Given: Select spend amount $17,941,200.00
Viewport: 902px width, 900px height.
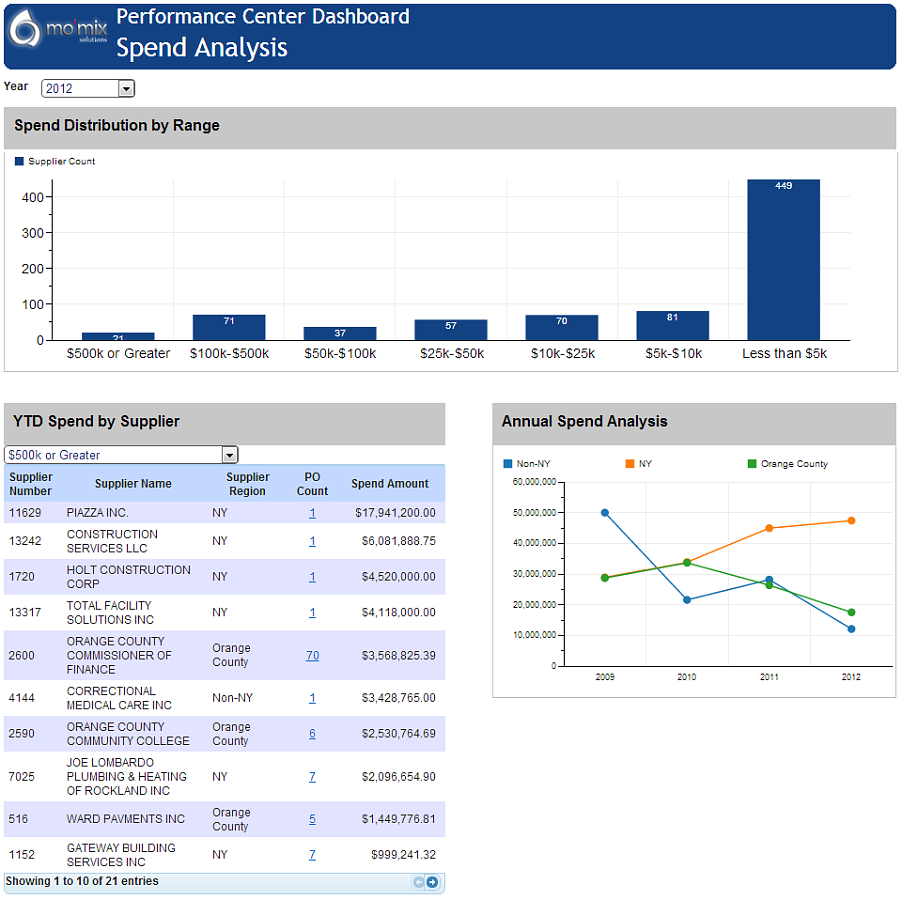Looking at the screenshot, I should pos(395,513).
